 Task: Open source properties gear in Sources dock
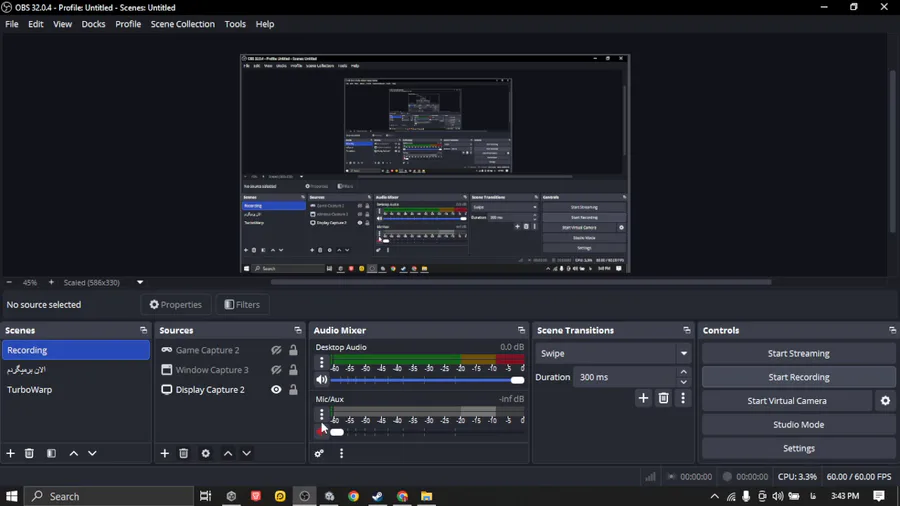[x=205, y=453]
